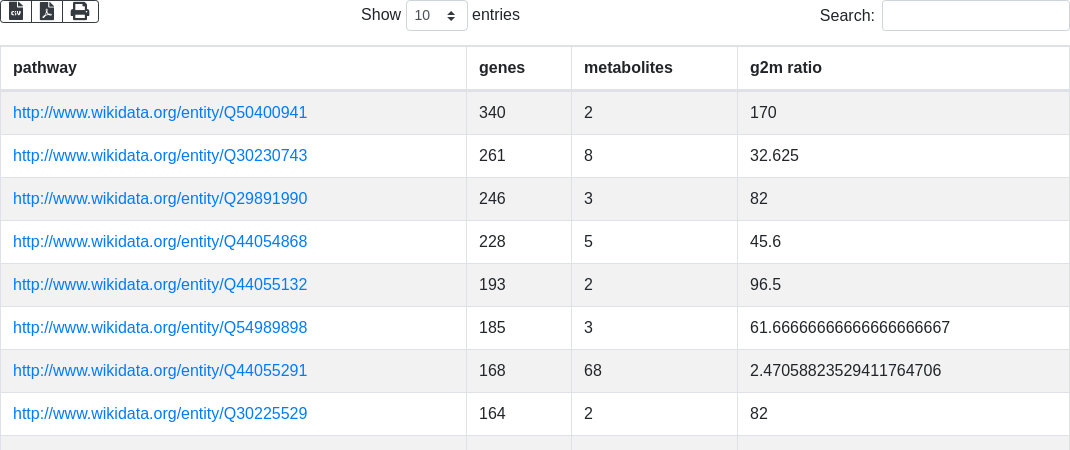Open the Q30225529 Wikidata entity link
The width and height of the screenshot is (1070, 450).
(x=160, y=414)
